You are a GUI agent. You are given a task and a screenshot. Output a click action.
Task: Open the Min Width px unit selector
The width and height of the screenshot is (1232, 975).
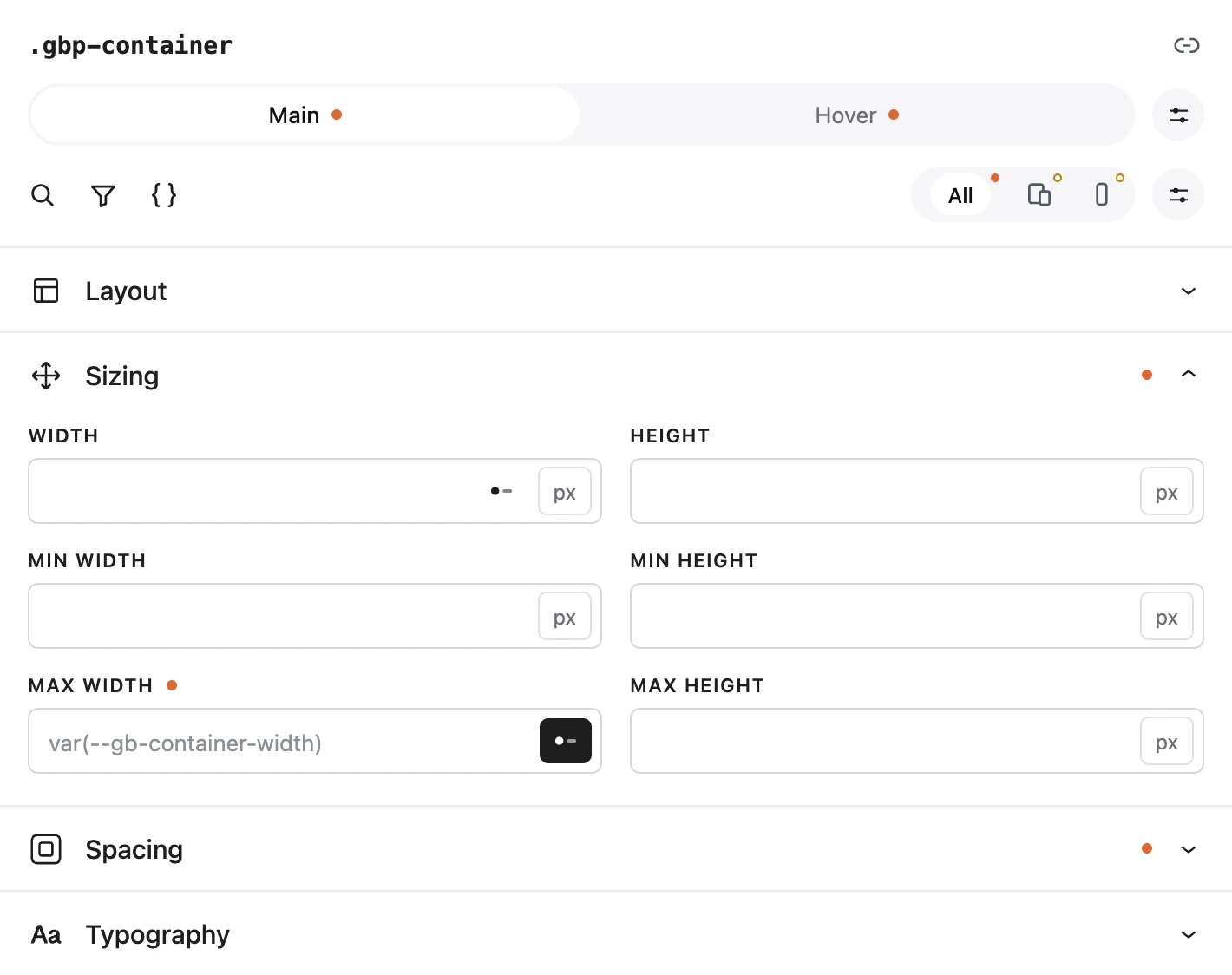(565, 616)
